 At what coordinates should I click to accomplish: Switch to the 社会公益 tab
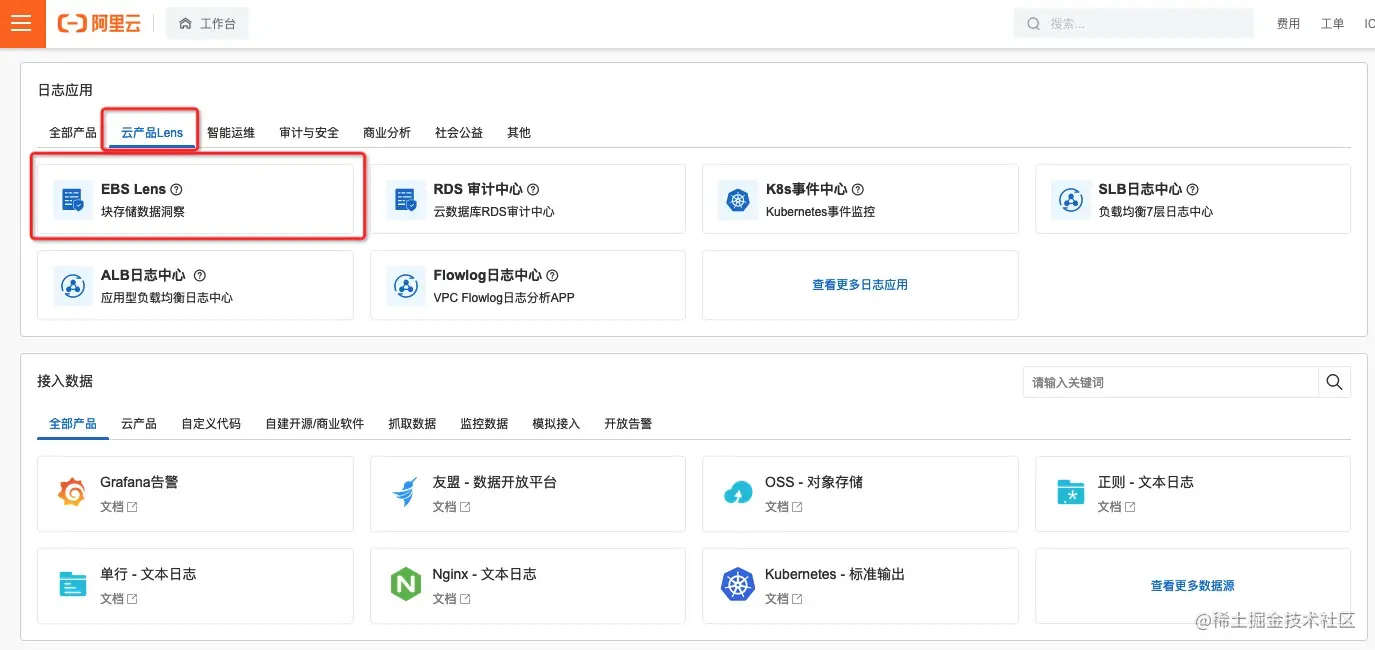(x=459, y=132)
